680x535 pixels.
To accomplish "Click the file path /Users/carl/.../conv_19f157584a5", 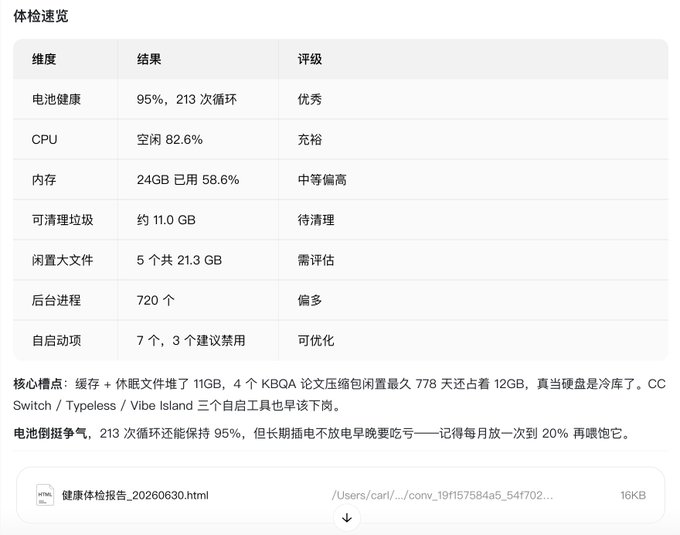I will pyautogui.click(x=442, y=495).
